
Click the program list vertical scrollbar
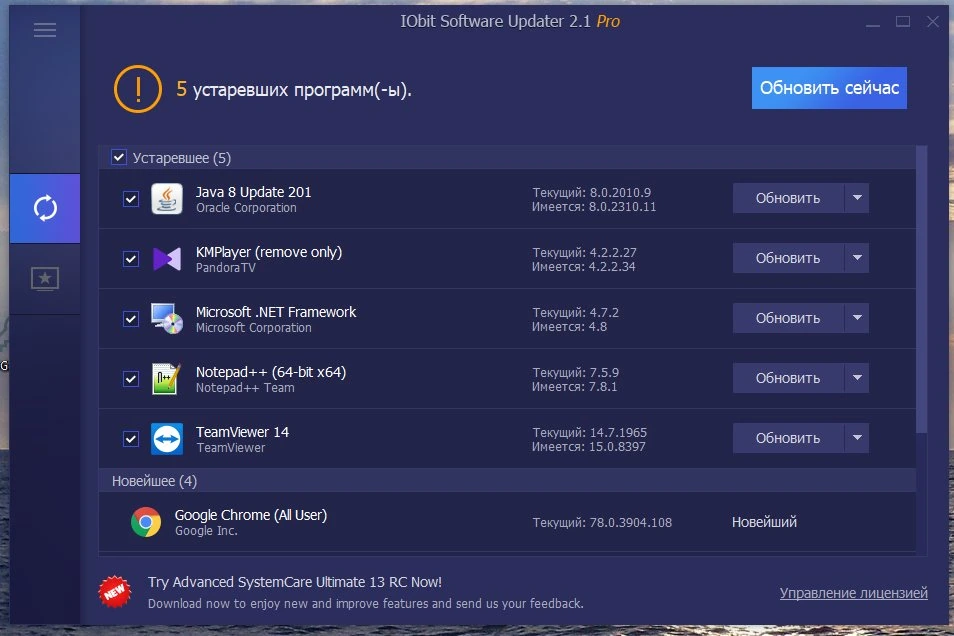(x=922, y=289)
